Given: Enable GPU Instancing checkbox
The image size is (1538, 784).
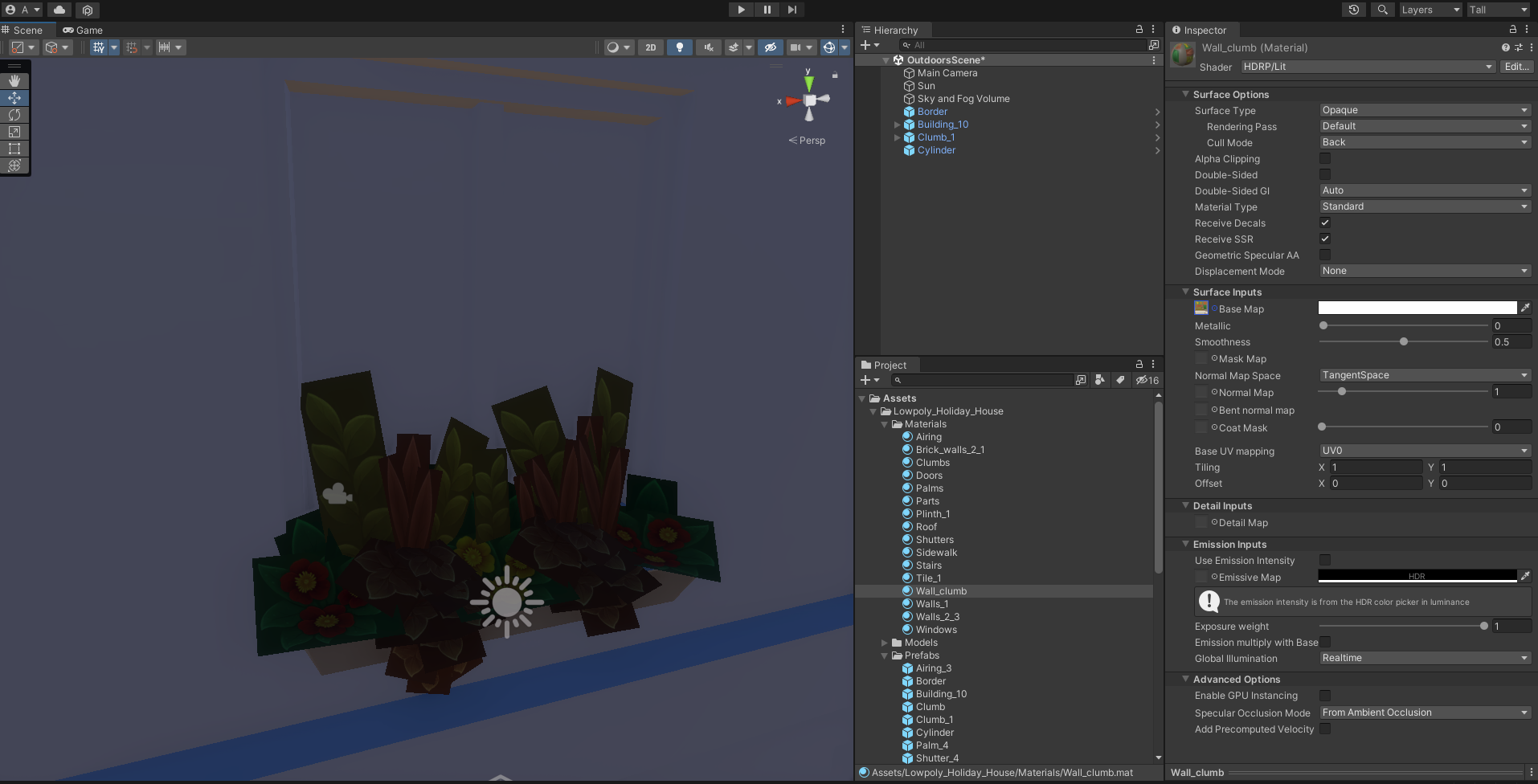Looking at the screenshot, I should point(1325,696).
